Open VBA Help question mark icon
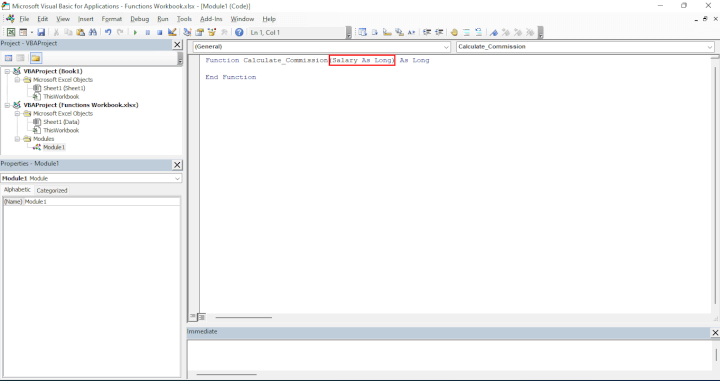 (x=239, y=32)
